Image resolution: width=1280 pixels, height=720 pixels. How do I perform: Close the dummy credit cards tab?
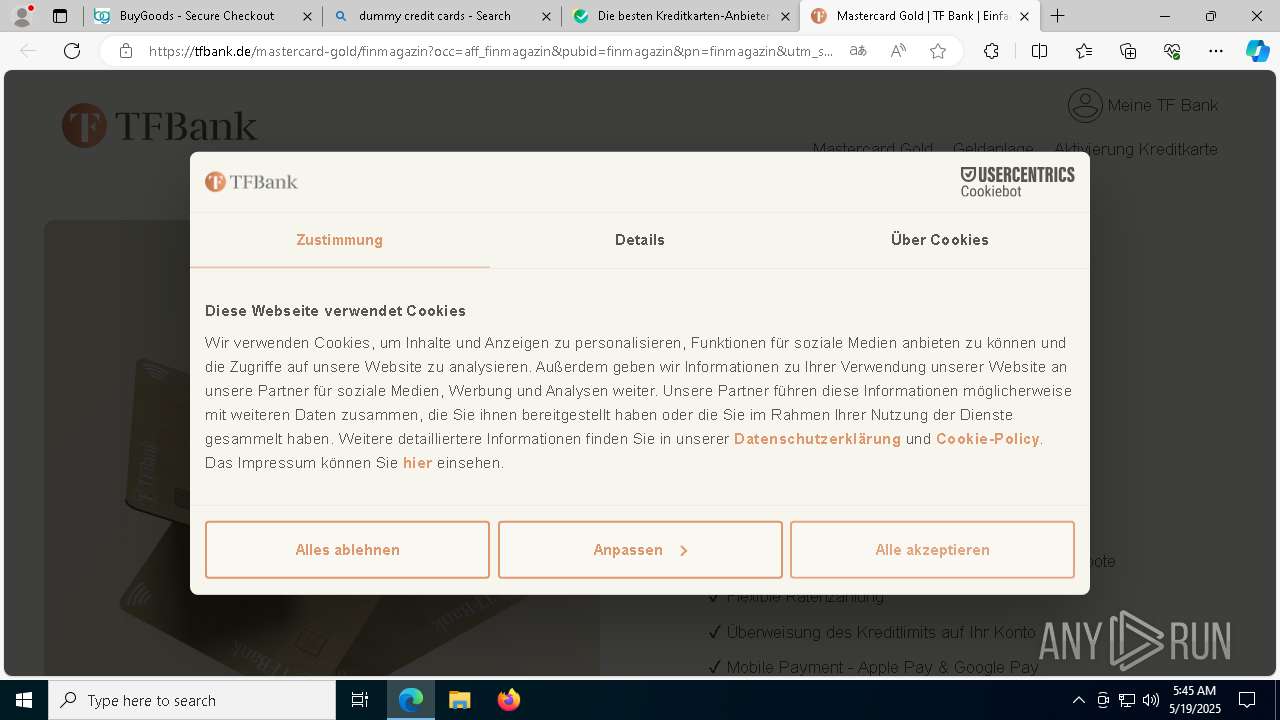[545, 16]
